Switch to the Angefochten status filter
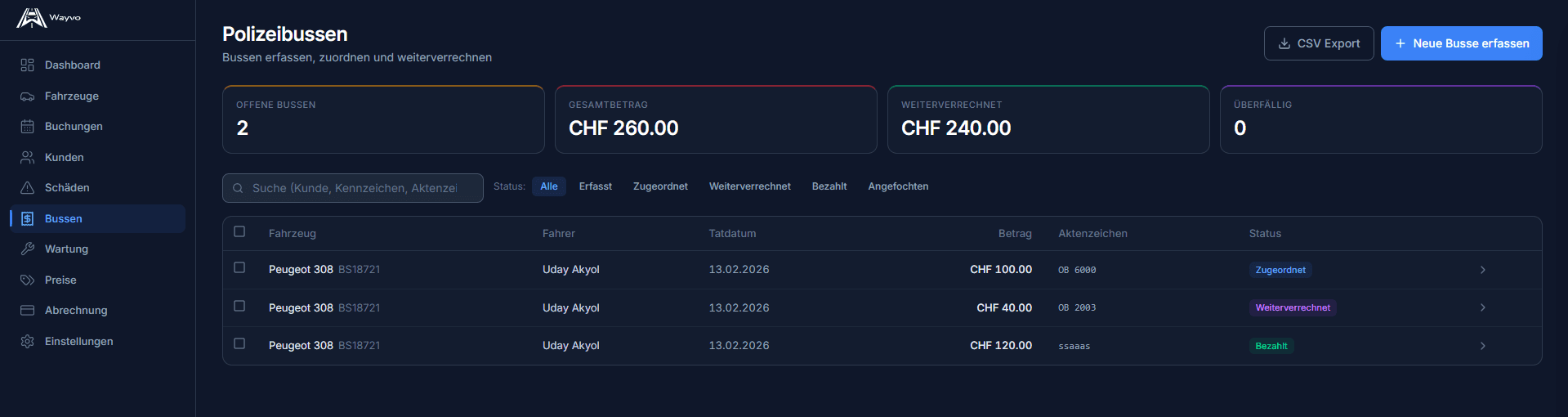 click(x=898, y=186)
